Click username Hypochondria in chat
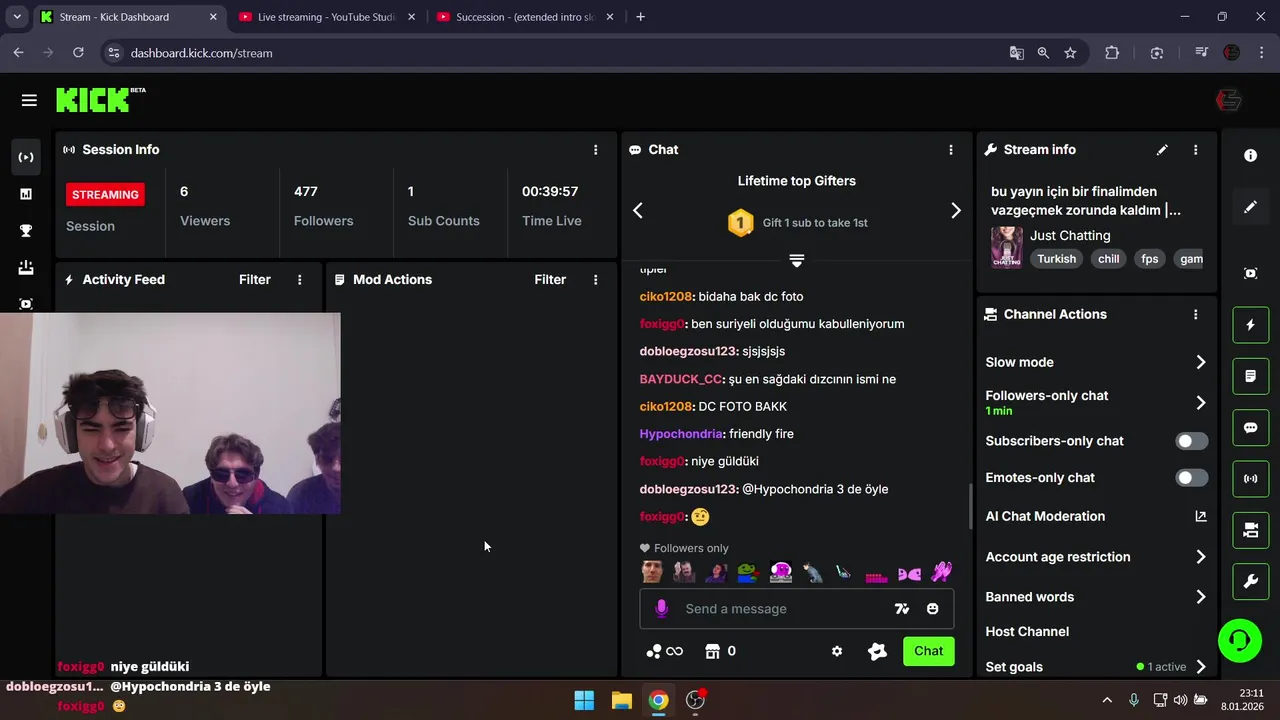 pyautogui.click(x=681, y=434)
